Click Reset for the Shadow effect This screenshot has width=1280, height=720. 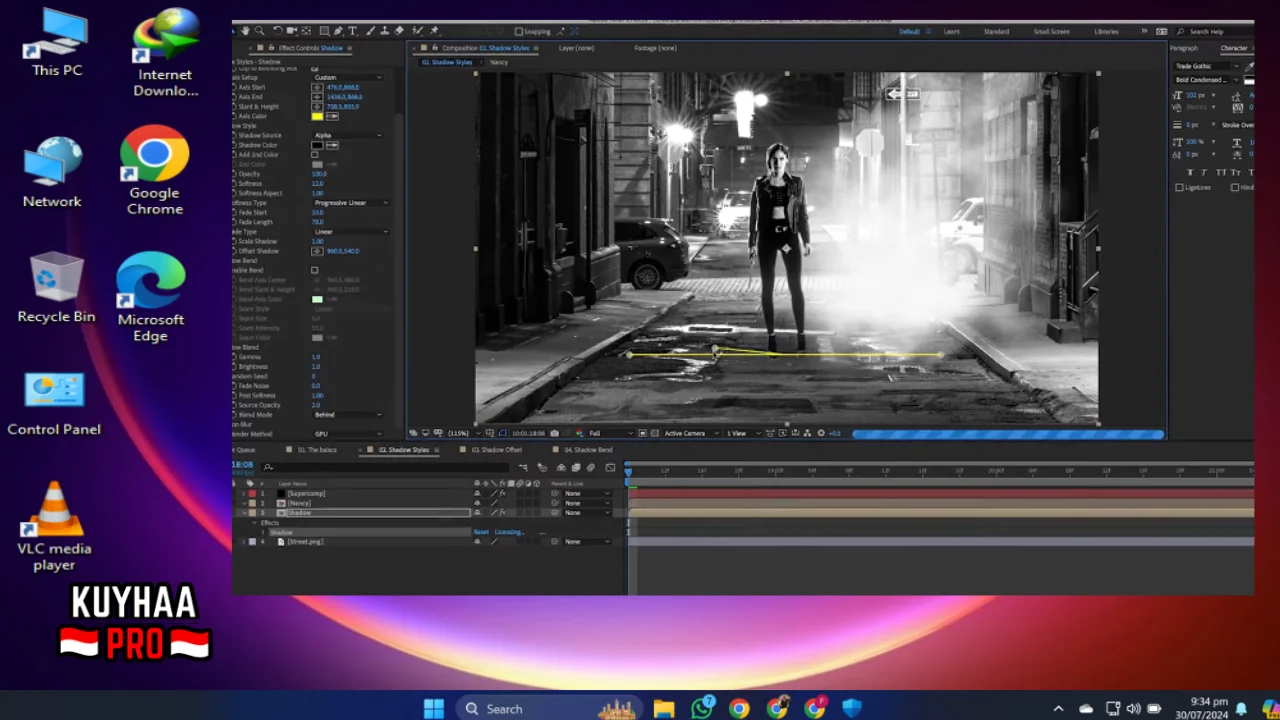481,532
